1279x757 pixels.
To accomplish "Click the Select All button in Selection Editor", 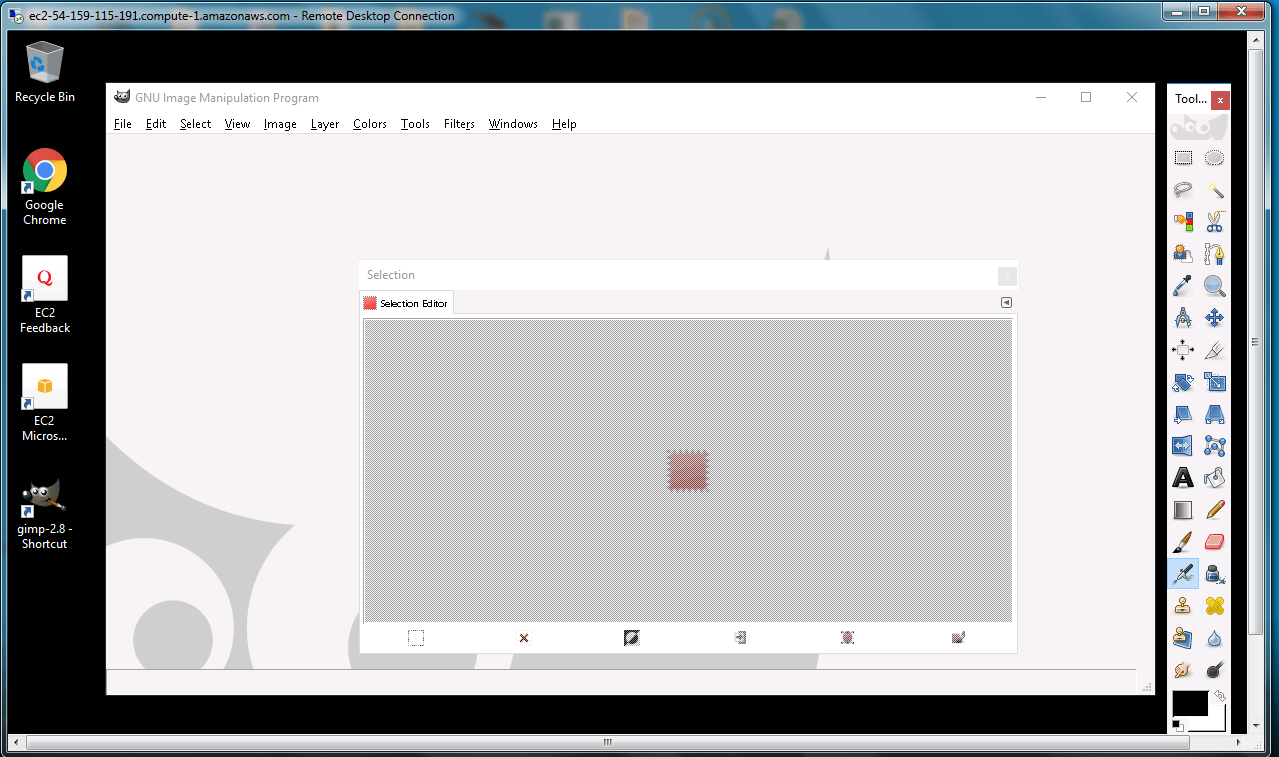I will pos(416,638).
